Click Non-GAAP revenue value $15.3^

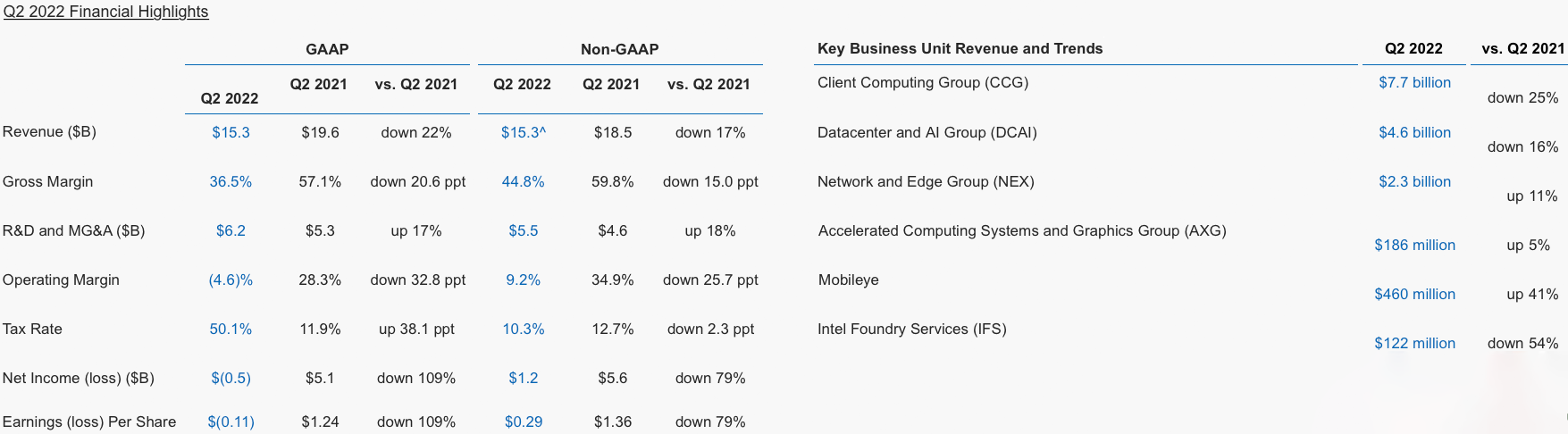point(523,132)
